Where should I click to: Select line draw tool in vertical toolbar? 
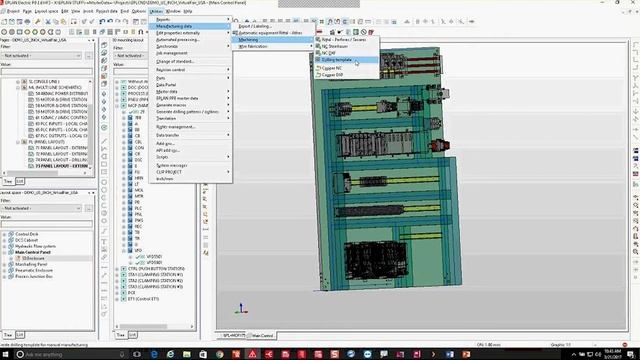pyautogui.click(x=104, y=141)
